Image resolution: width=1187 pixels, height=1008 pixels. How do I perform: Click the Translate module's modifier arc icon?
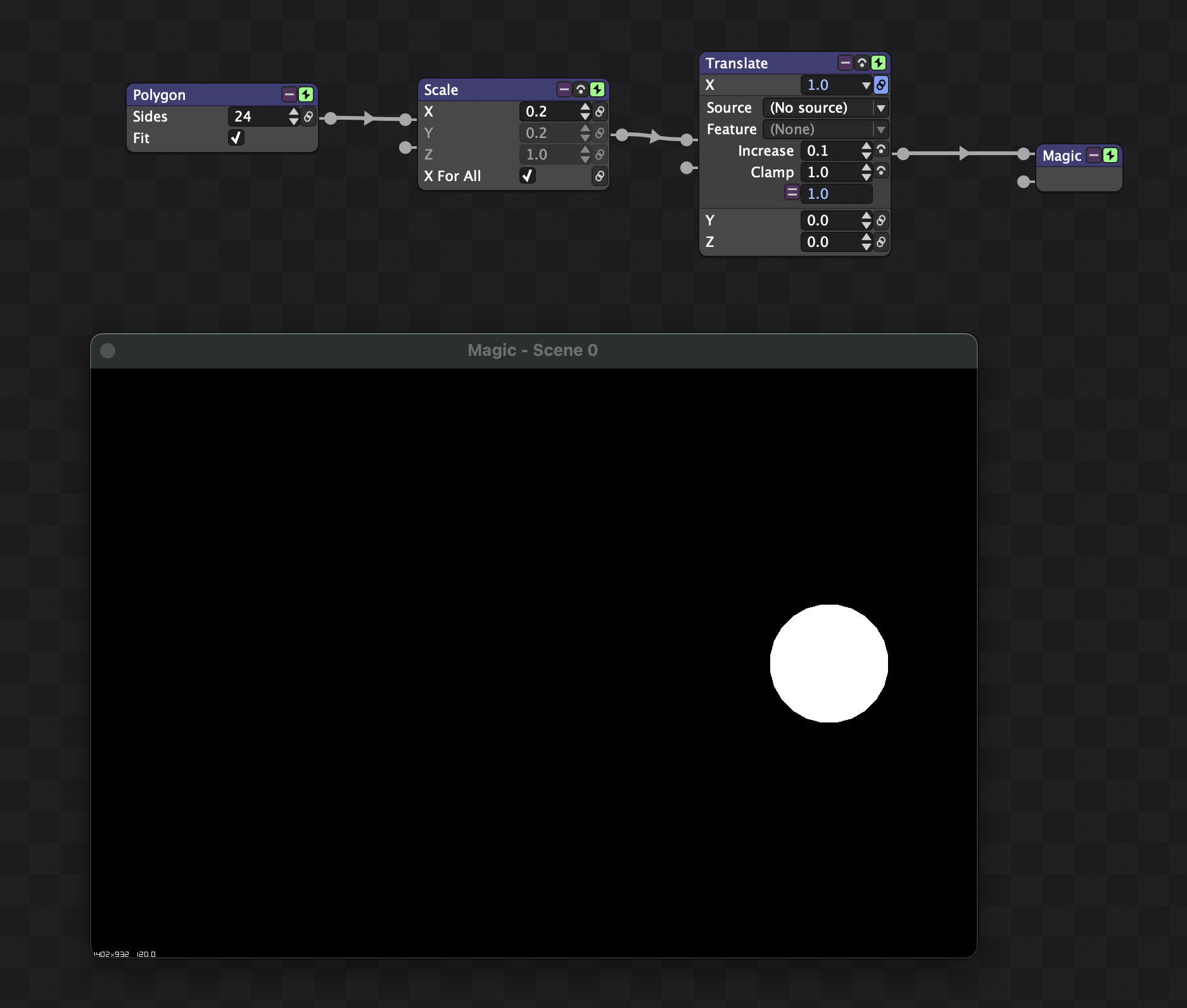point(861,63)
